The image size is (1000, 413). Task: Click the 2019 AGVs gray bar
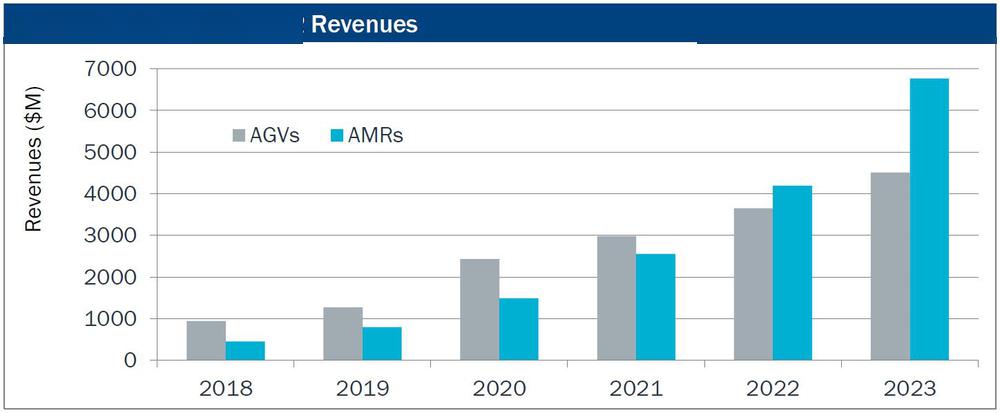click(342, 333)
